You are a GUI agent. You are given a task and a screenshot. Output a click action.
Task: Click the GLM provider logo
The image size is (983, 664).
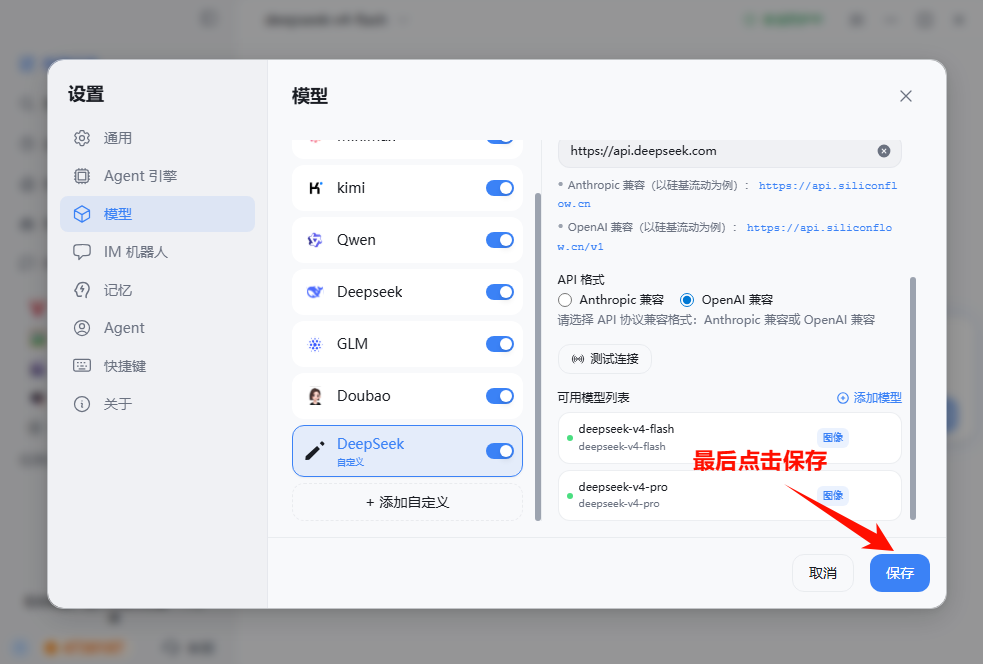[x=315, y=344]
